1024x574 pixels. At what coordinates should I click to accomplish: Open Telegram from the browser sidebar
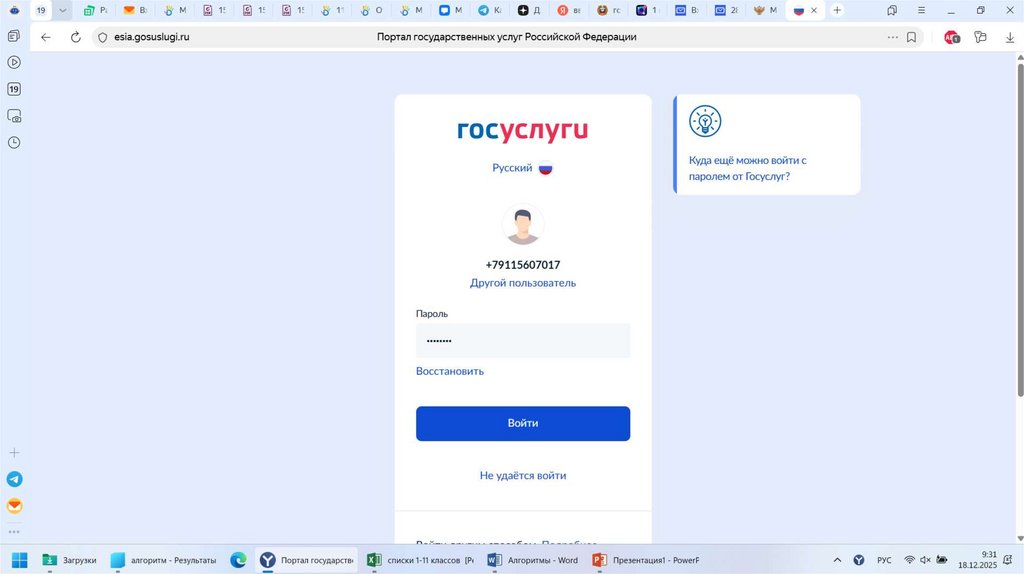14,479
